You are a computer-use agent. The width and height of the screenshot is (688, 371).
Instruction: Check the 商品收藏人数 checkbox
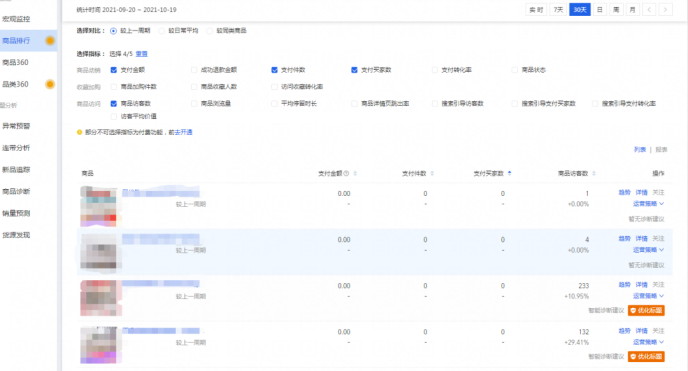(194, 87)
